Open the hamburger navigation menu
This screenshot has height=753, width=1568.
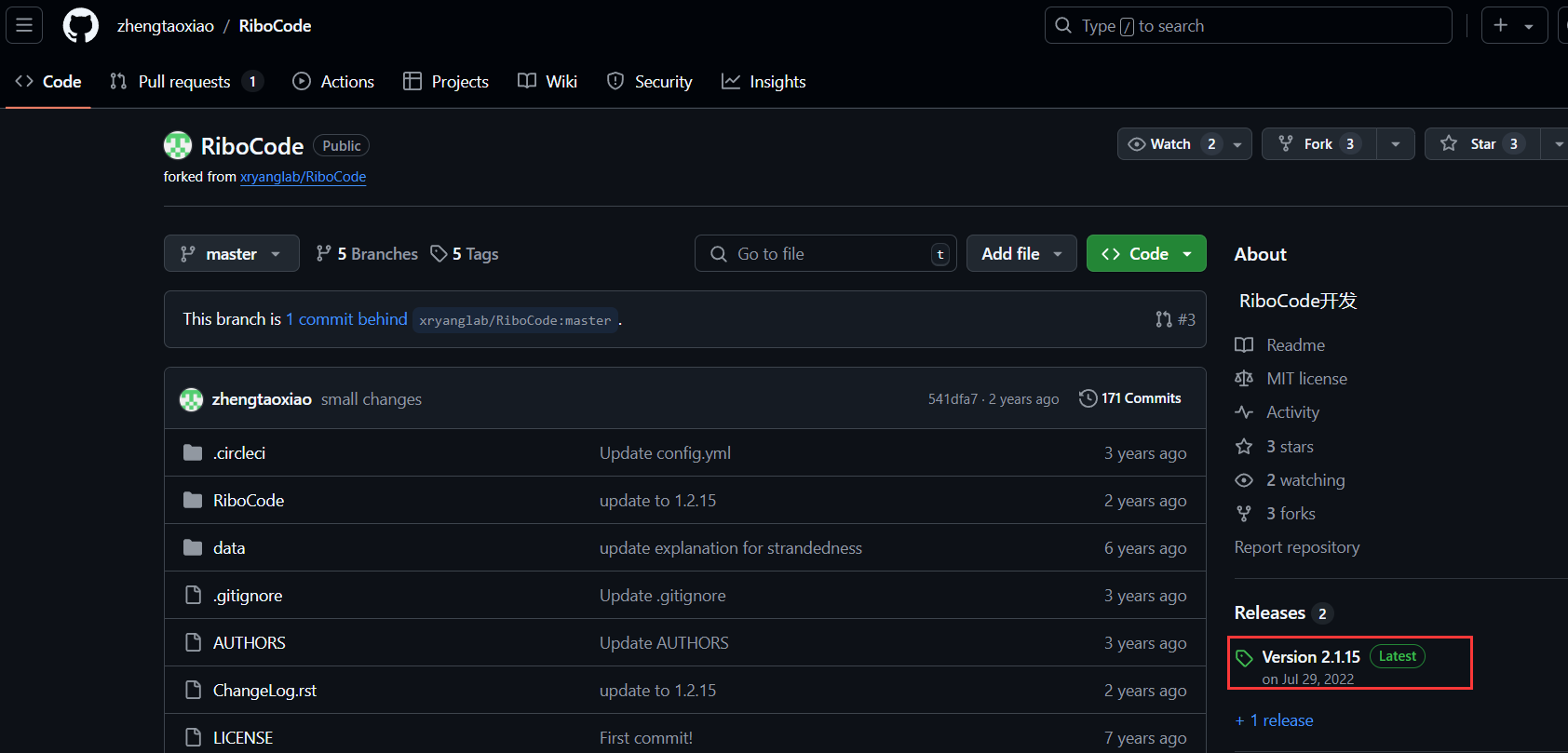pyautogui.click(x=24, y=25)
